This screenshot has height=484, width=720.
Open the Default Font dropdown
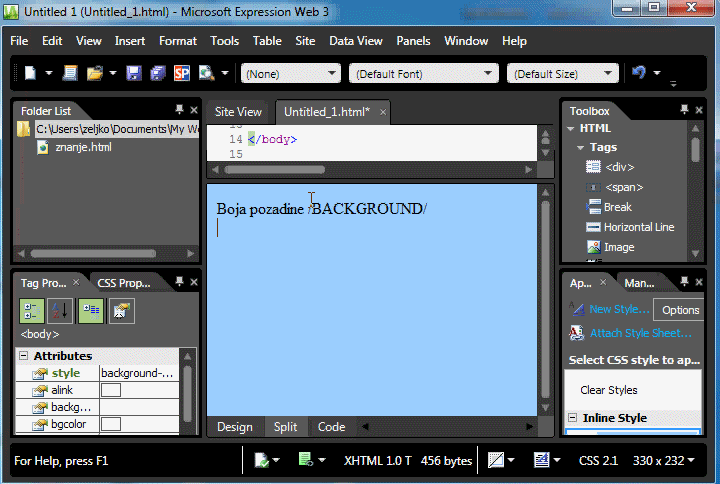point(423,73)
